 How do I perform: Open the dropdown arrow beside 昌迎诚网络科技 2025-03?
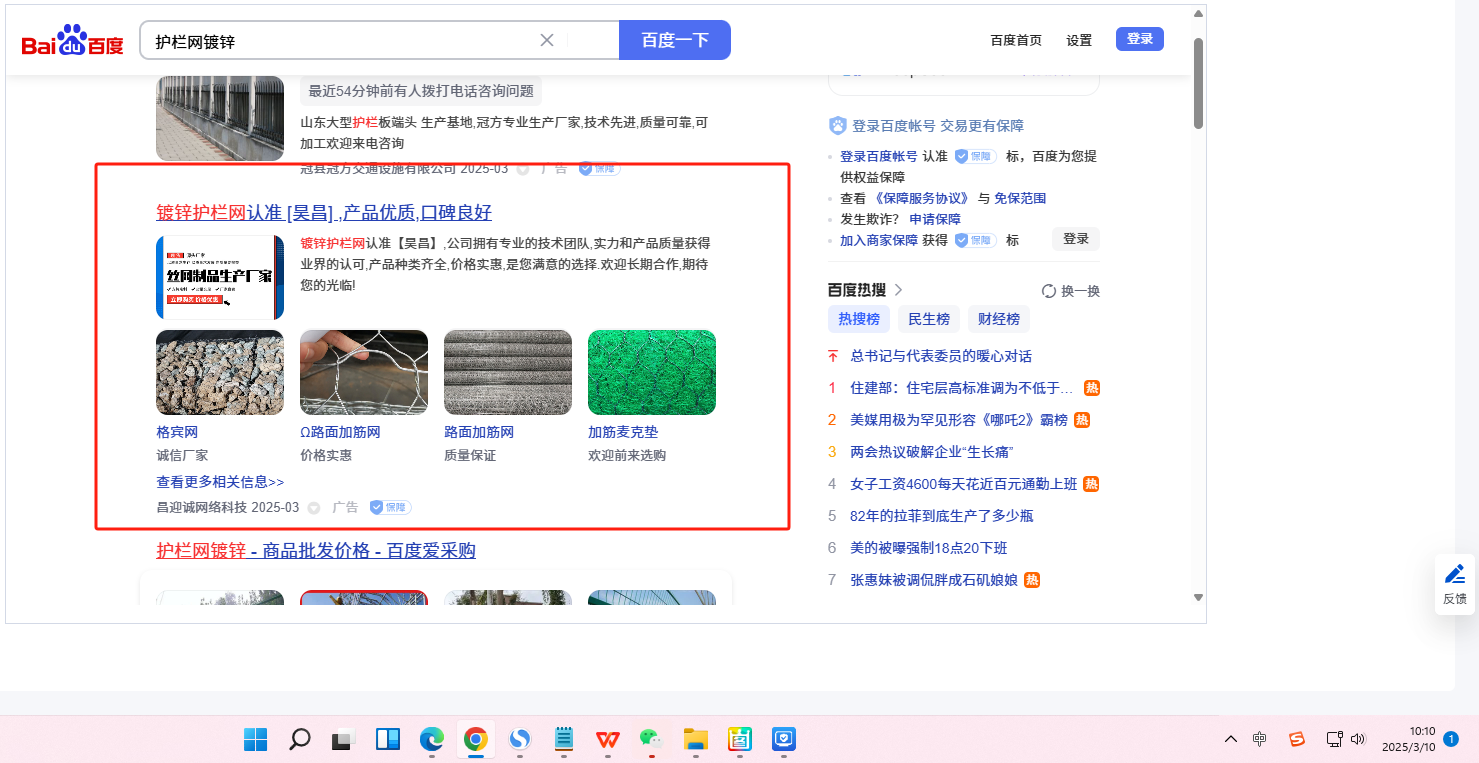click(313, 508)
